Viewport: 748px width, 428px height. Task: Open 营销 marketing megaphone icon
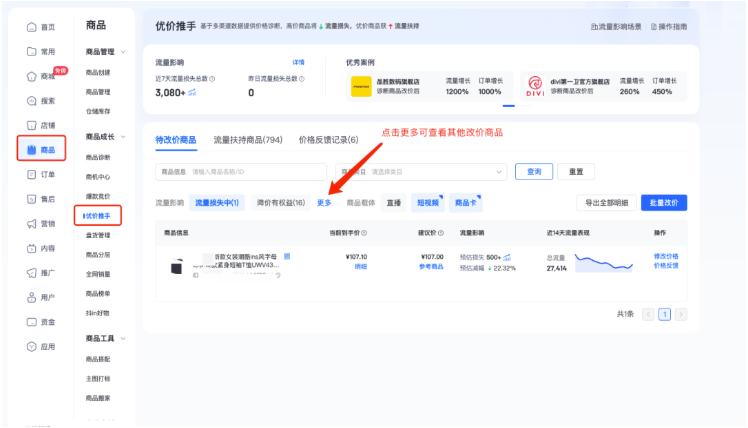click(x=32, y=223)
